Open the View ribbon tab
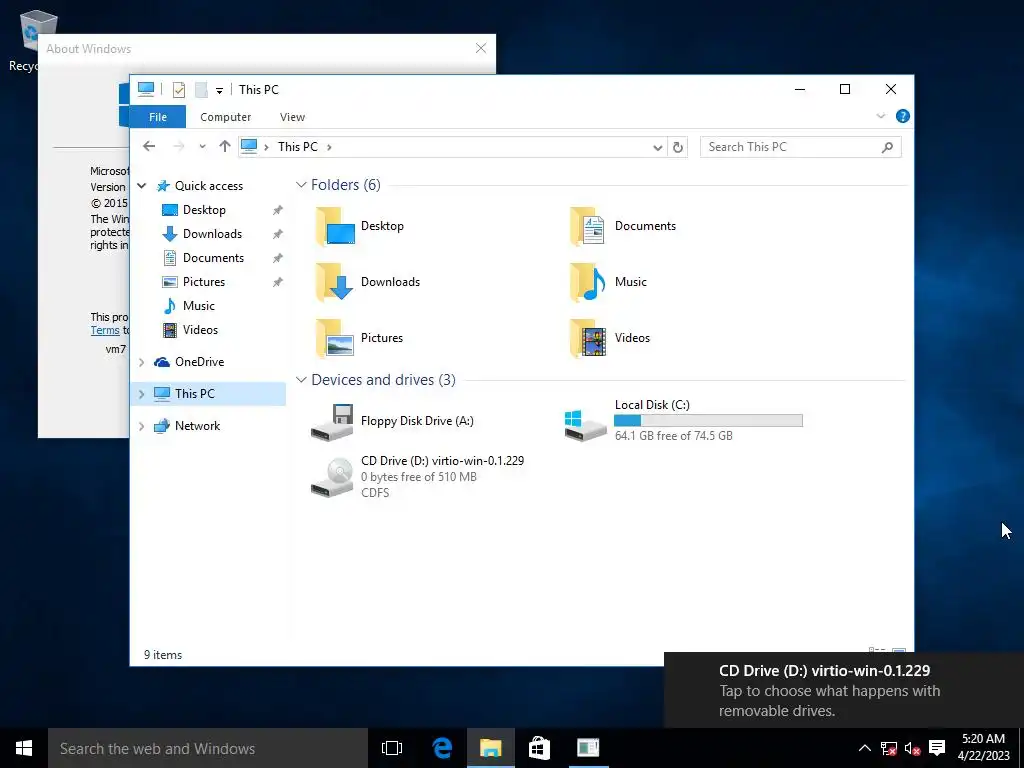The width and height of the screenshot is (1024, 768). coord(292,117)
